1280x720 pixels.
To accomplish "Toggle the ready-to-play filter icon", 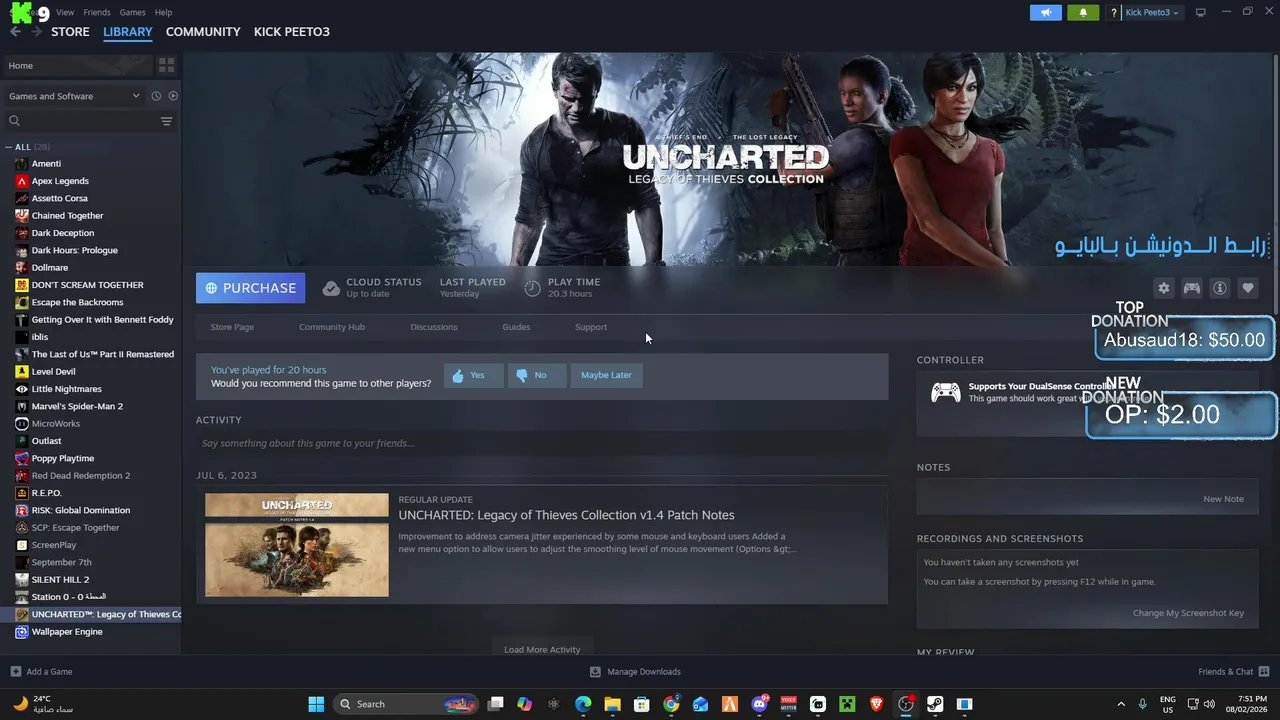I will pyautogui.click(x=173, y=96).
